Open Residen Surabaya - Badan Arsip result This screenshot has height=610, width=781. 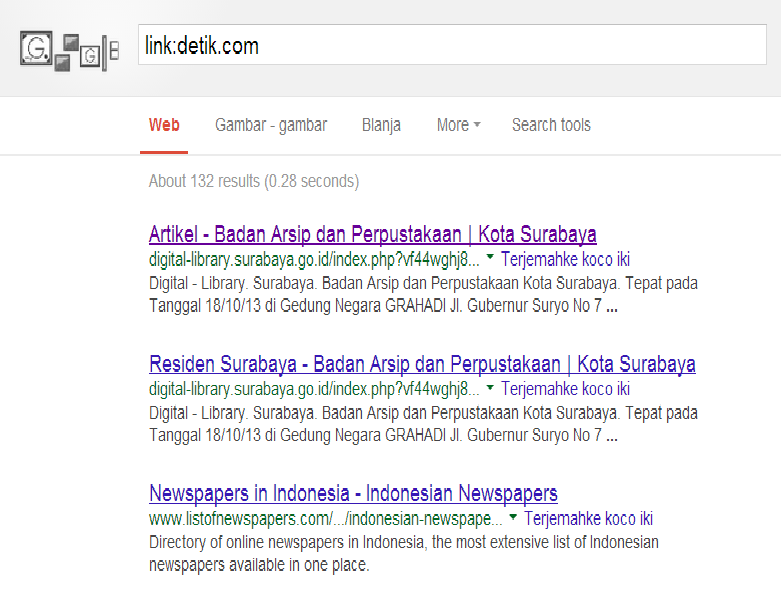(422, 364)
